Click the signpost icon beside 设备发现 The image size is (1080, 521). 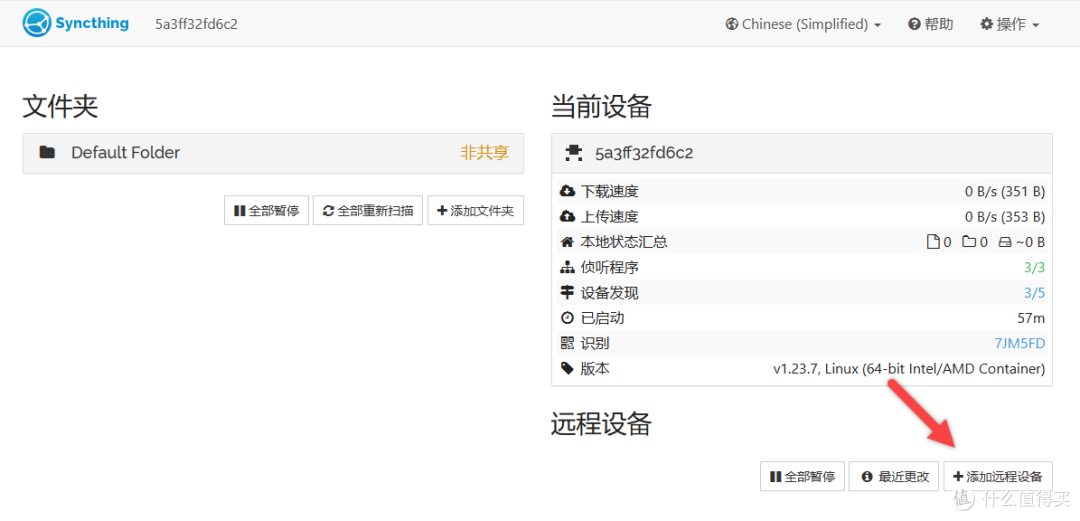tap(568, 293)
